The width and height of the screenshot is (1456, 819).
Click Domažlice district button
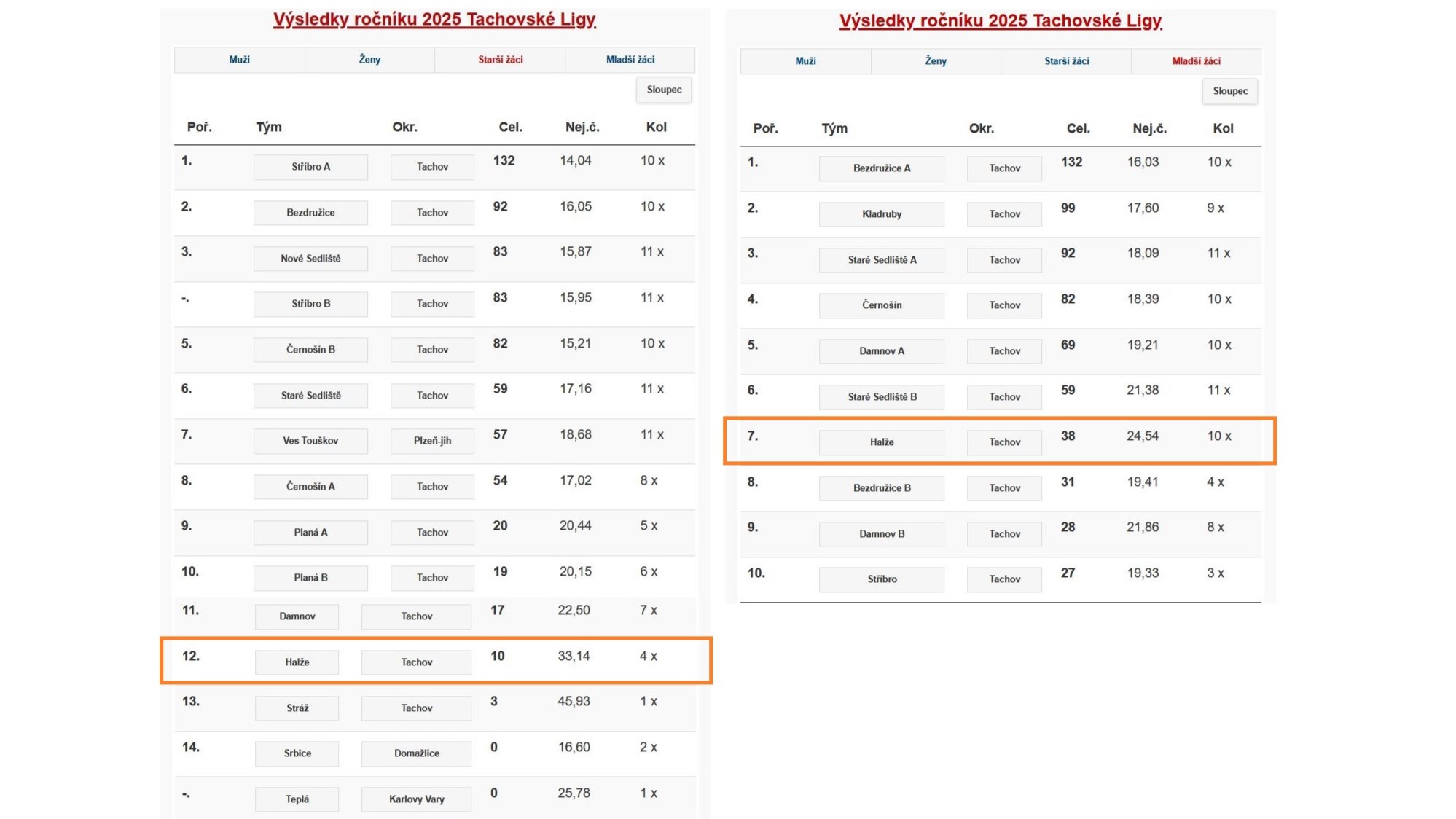click(x=416, y=753)
